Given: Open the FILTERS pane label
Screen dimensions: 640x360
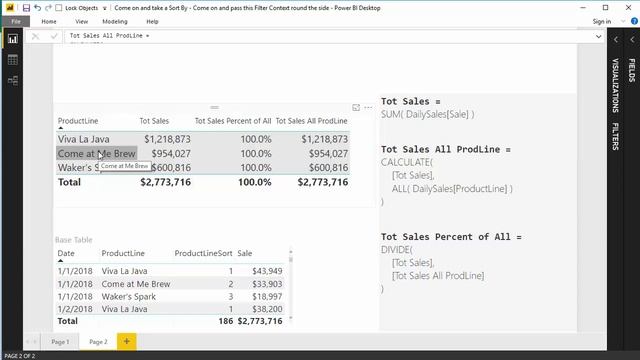Looking at the screenshot, I should [x=615, y=136].
